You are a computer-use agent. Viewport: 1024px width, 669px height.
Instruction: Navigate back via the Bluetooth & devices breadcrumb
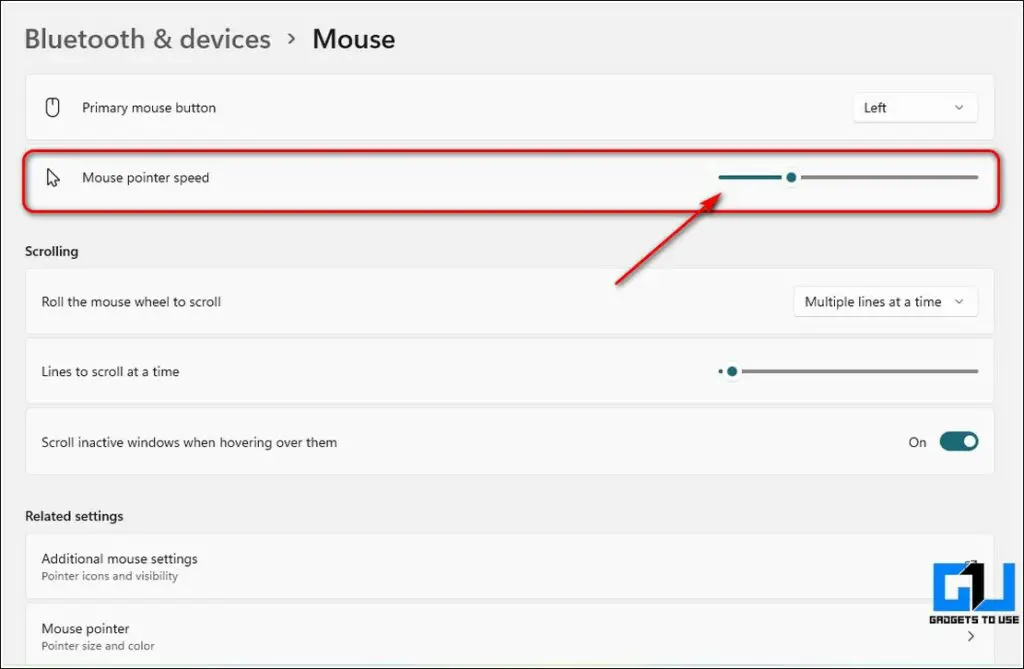pyautogui.click(x=147, y=39)
